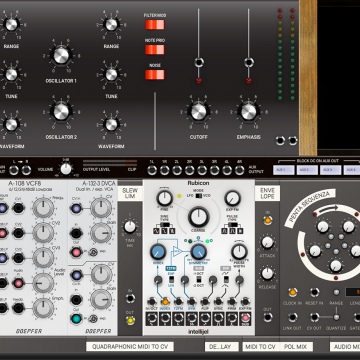Click the A-108 Audio Level knob
This screenshot has height=360, width=360.
click(x=43, y=283)
